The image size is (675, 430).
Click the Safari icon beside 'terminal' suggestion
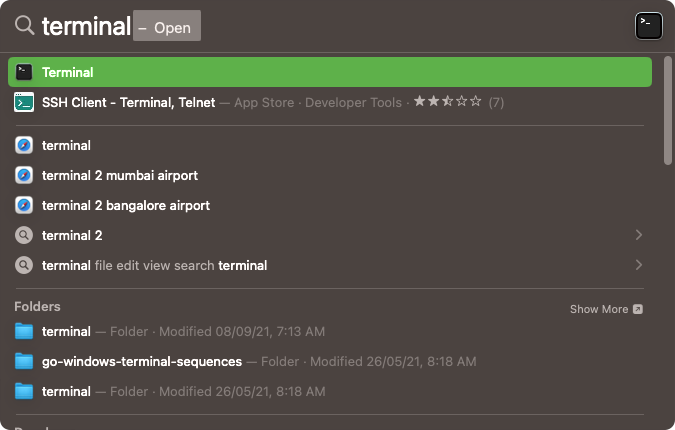pyautogui.click(x=24, y=145)
